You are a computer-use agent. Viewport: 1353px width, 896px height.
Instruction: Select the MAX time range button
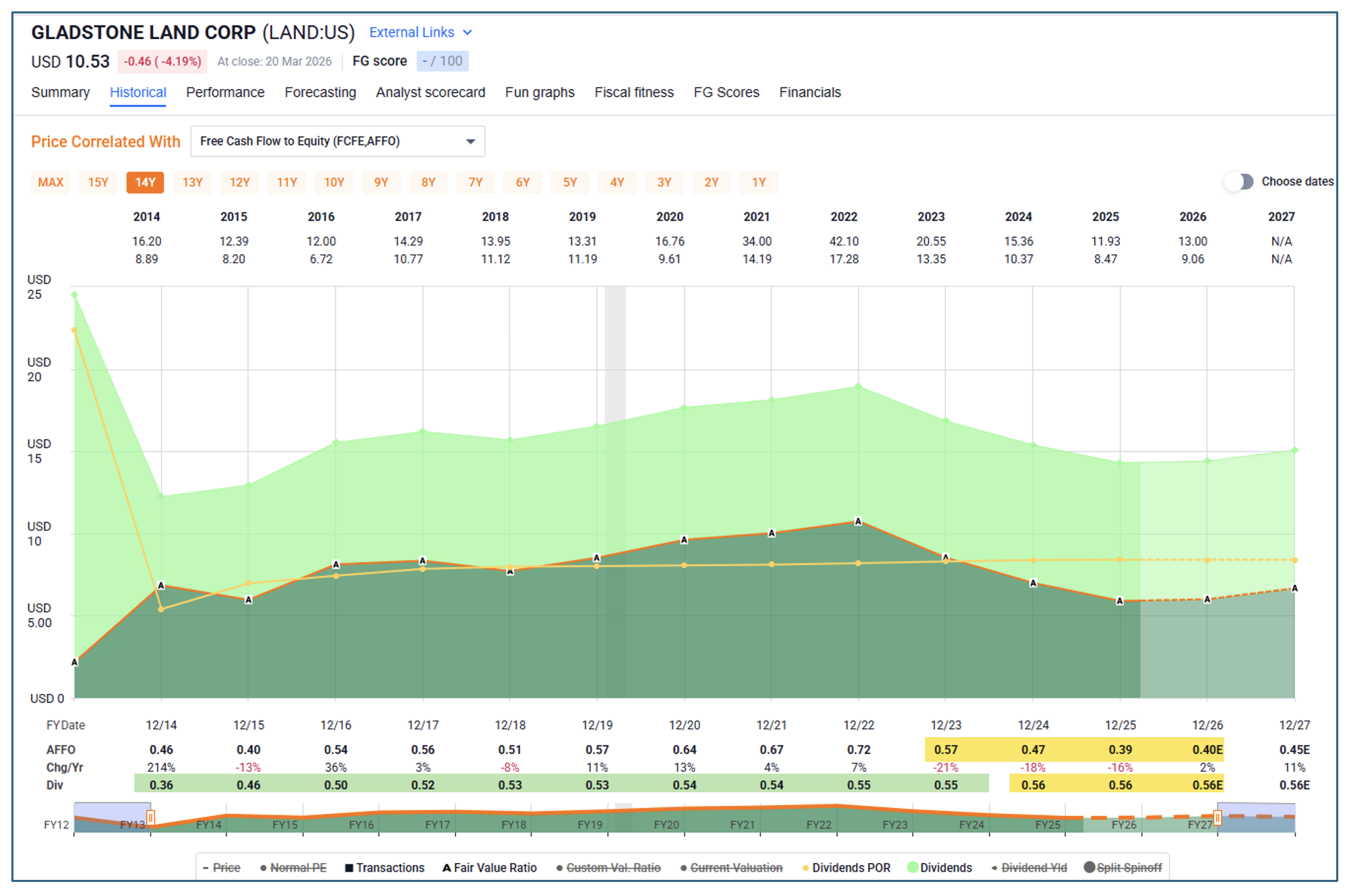click(x=51, y=183)
